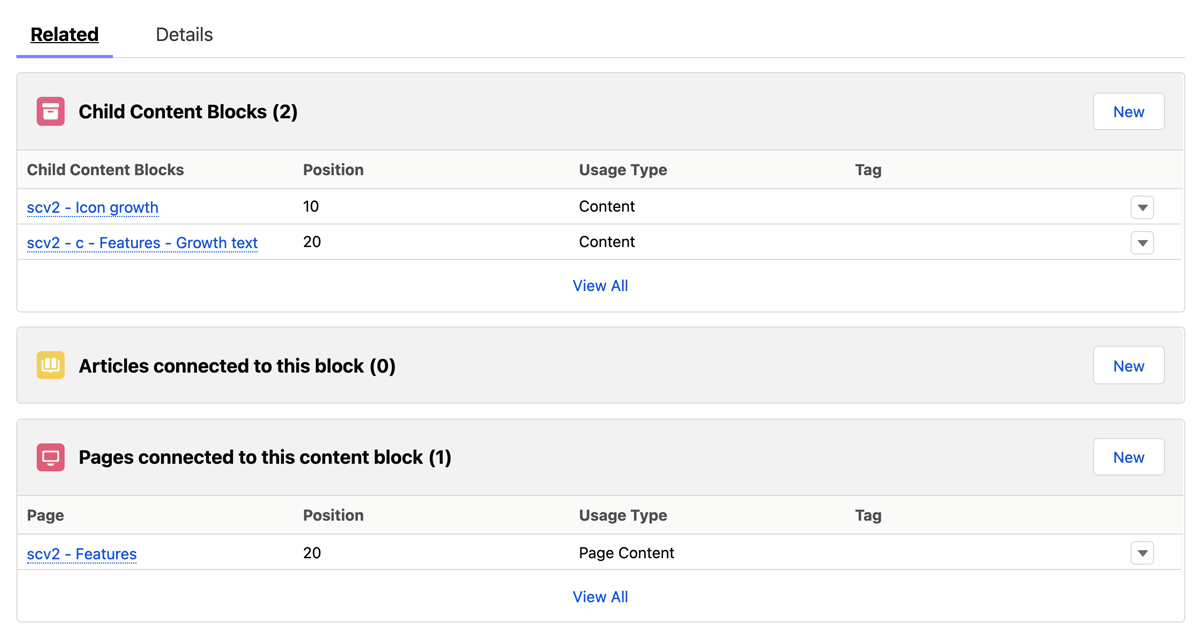Open the scv2 - Icon growth record
Image resolution: width=1200 pixels, height=632 pixels.
click(92, 207)
